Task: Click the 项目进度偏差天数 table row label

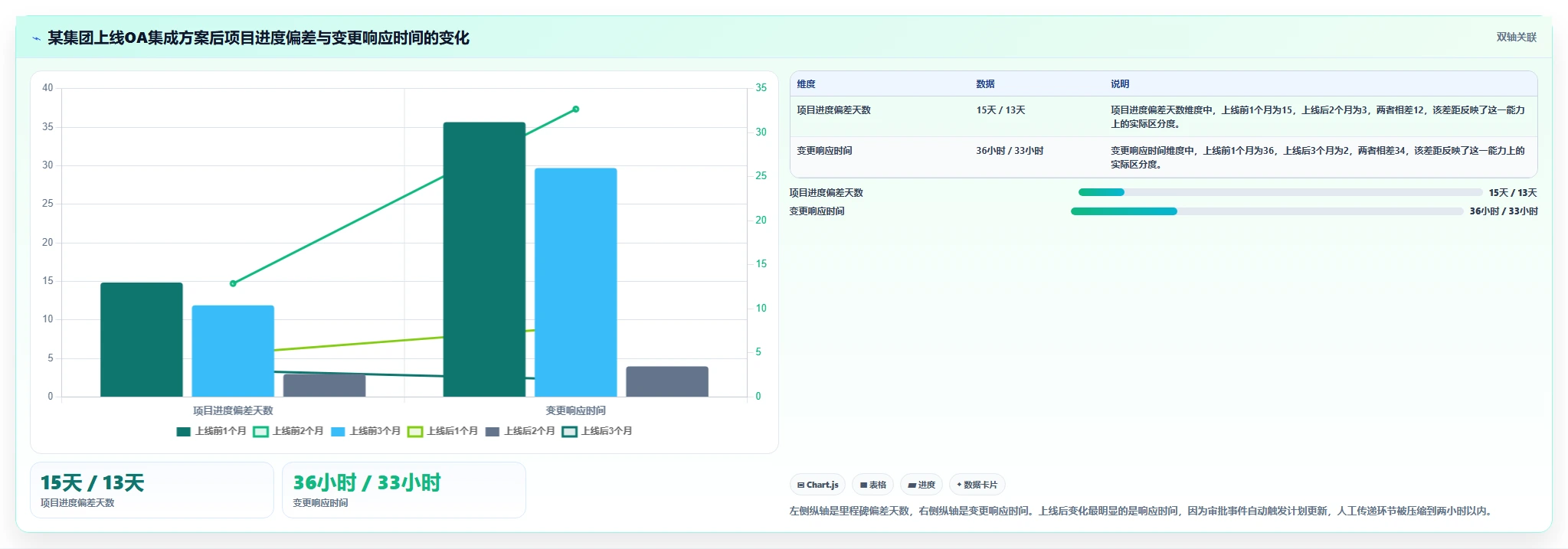Action: coord(833,110)
